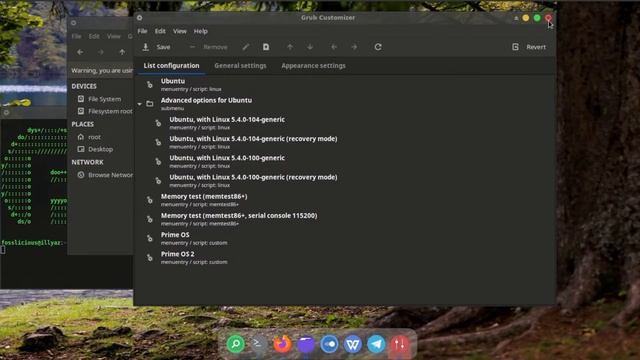The height and width of the screenshot is (360, 640).
Task: Click the green maximize button of Grub Customizer
Action: click(x=537, y=18)
